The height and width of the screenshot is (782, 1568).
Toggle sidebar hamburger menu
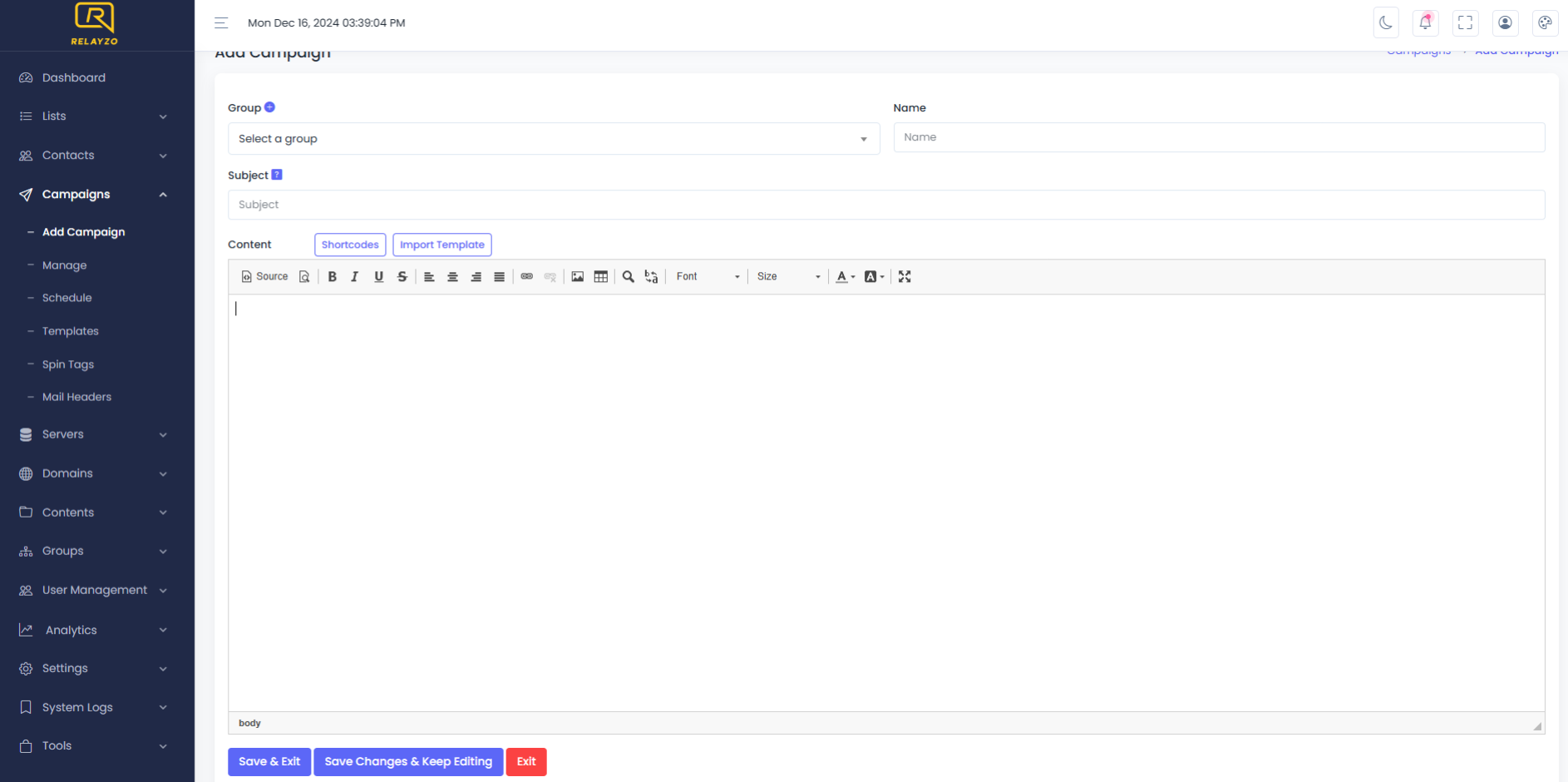coord(221,22)
